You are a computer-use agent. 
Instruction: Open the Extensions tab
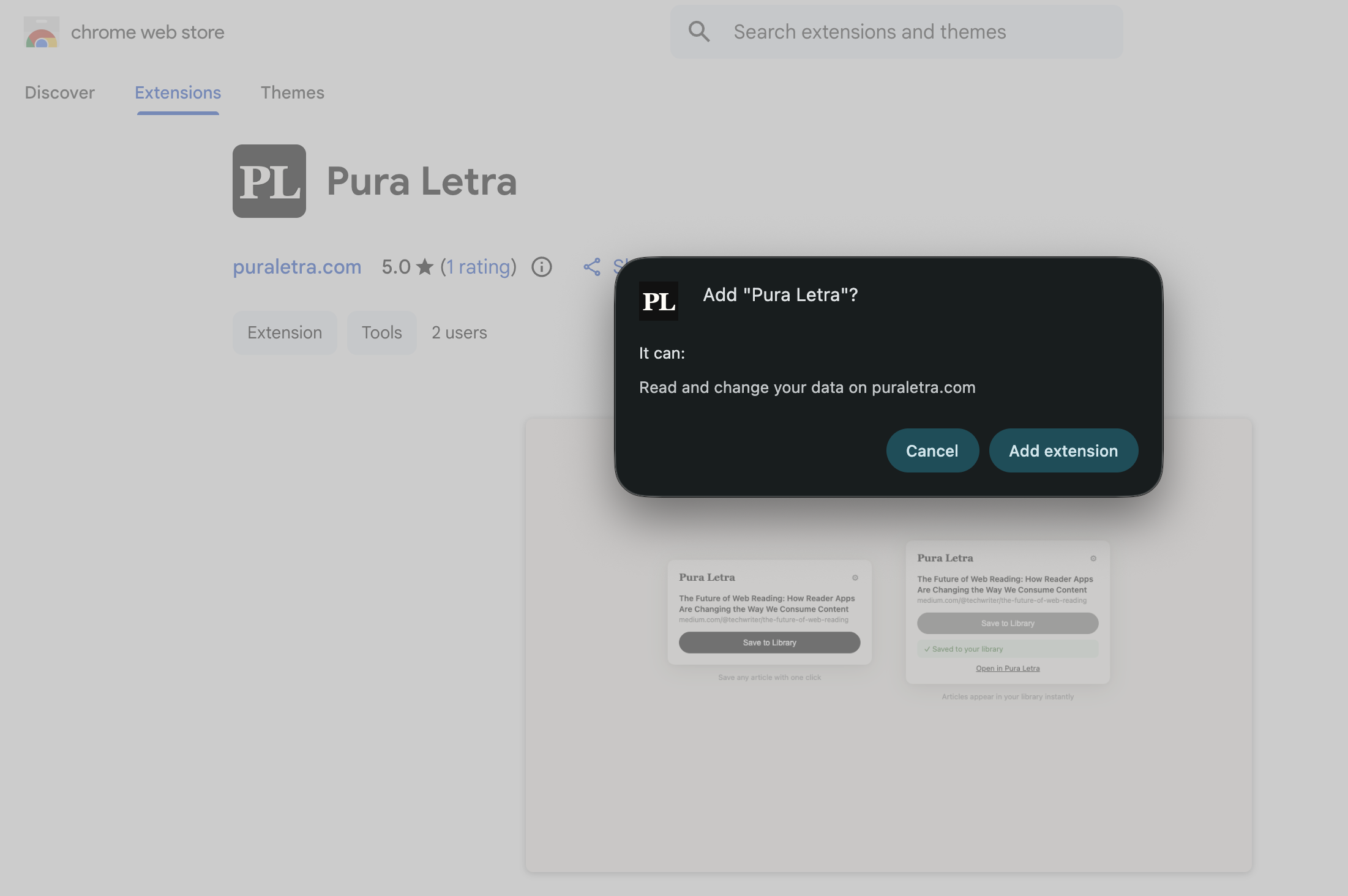[178, 92]
